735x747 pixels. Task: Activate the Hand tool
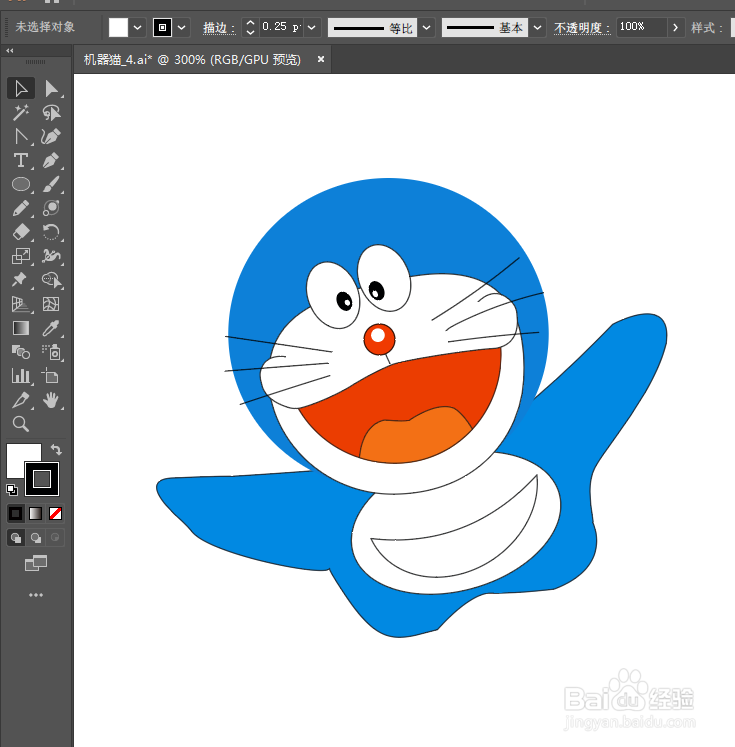tap(51, 400)
